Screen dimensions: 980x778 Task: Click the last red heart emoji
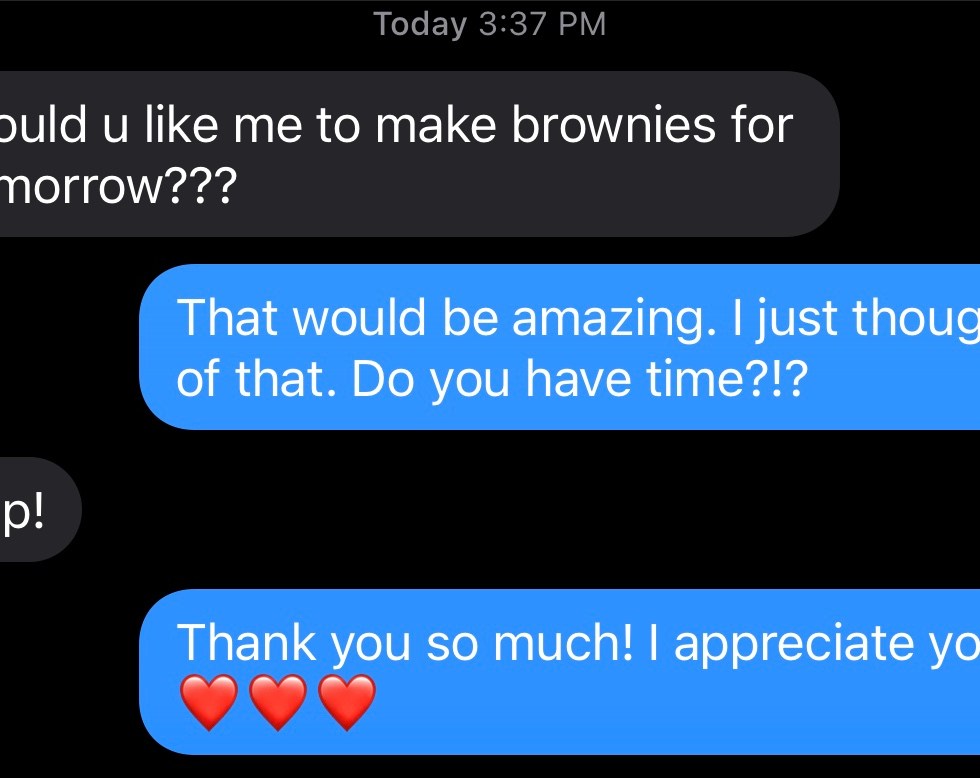(347, 702)
